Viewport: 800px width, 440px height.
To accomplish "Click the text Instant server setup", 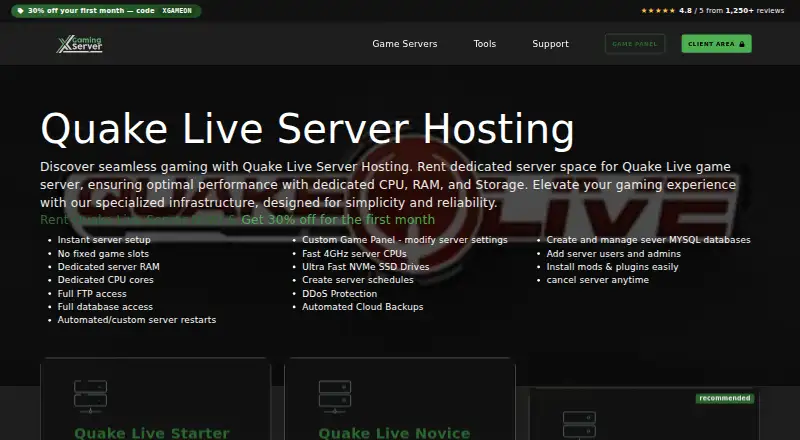I will [x=104, y=240].
